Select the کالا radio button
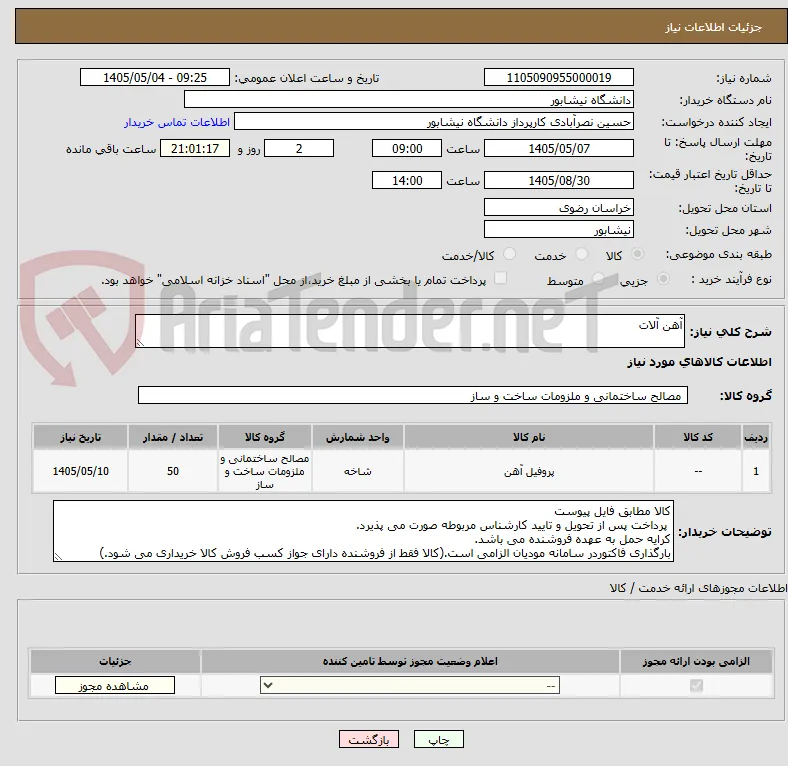 tap(637, 254)
